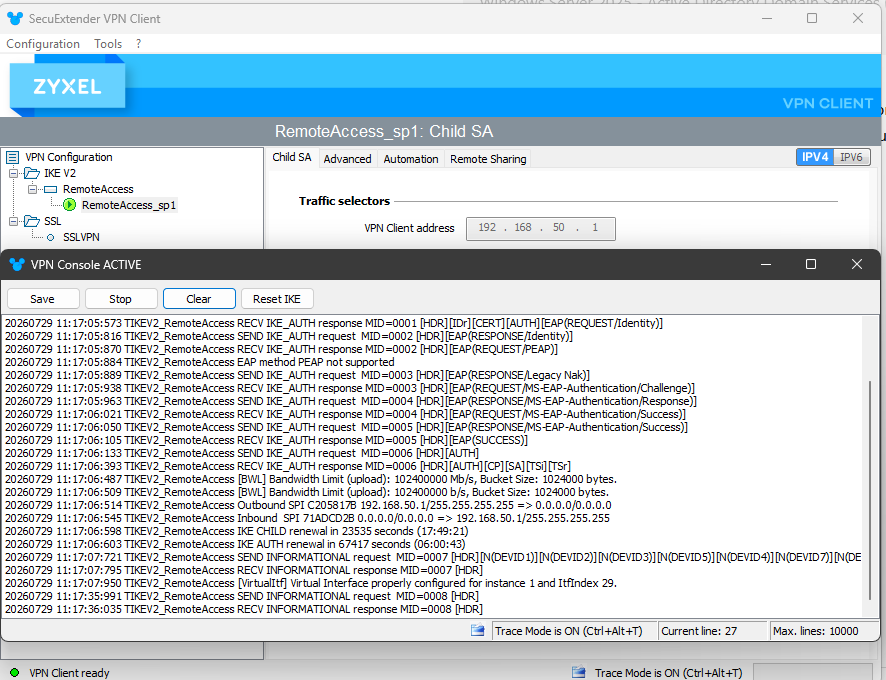The height and width of the screenshot is (680, 886).
Task: Click the console vertical scrollbar
Action: pos(870,490)
